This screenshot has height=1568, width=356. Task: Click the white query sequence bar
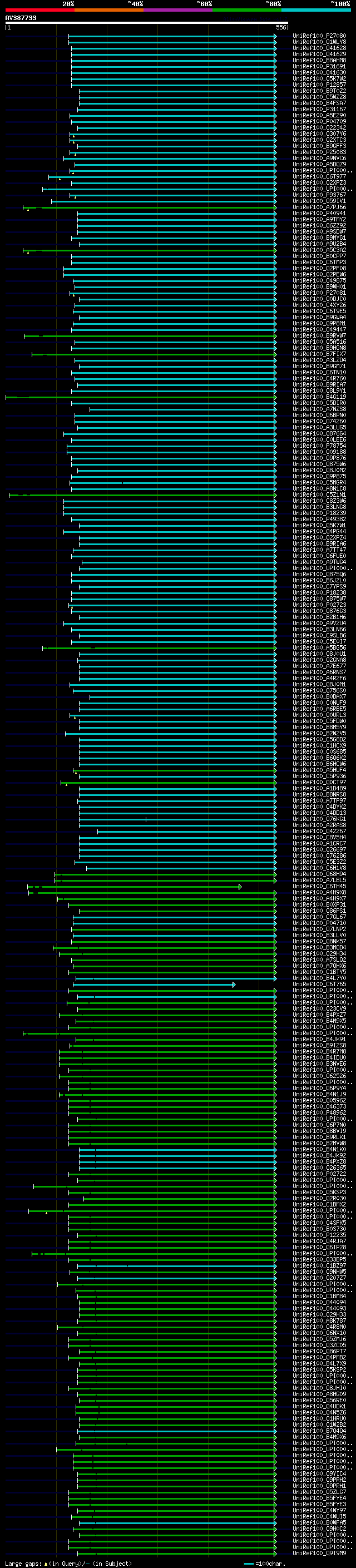point(147,22)
